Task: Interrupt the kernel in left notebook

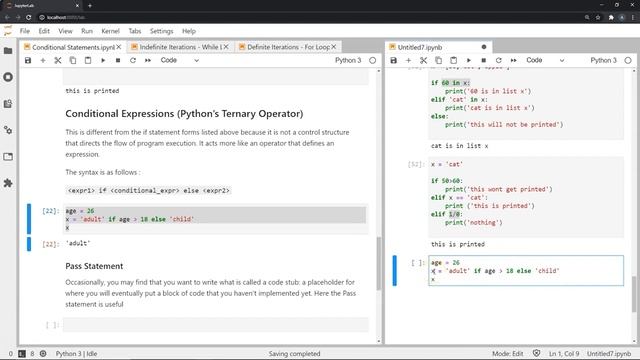Action: tap(118, 60)
